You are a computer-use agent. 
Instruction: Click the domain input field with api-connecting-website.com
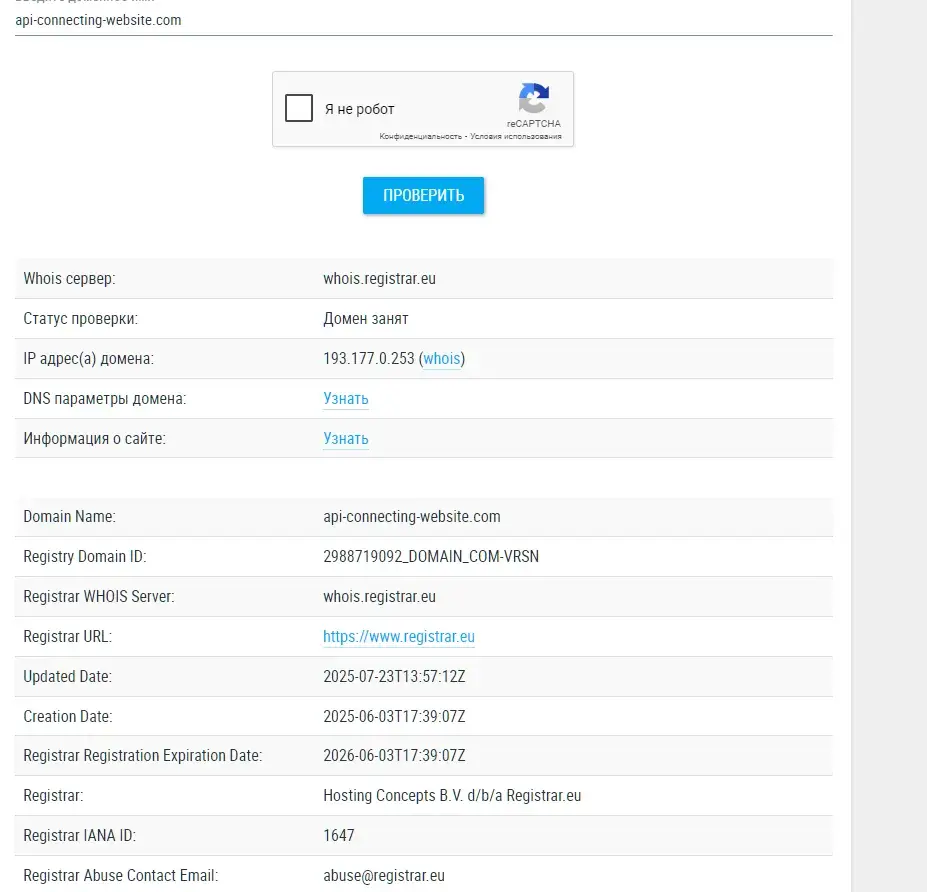point(423,21)
